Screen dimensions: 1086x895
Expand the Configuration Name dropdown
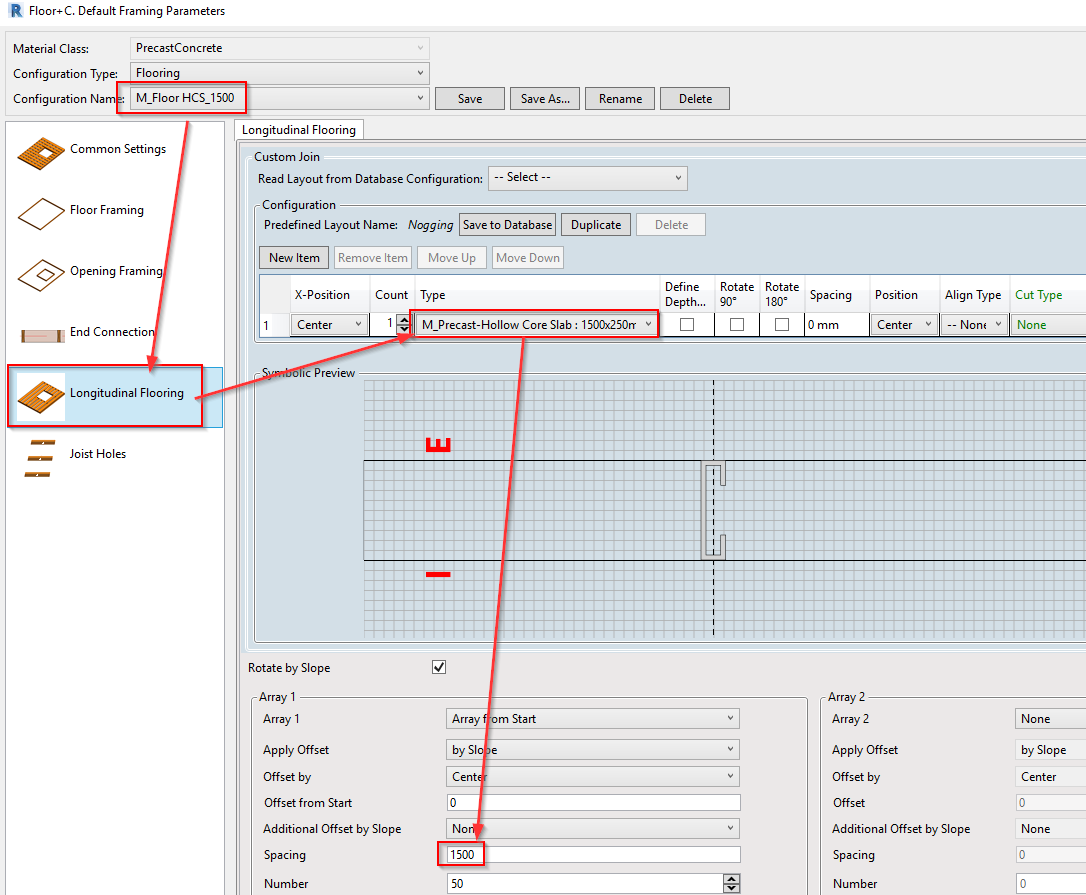coord(280,98)
